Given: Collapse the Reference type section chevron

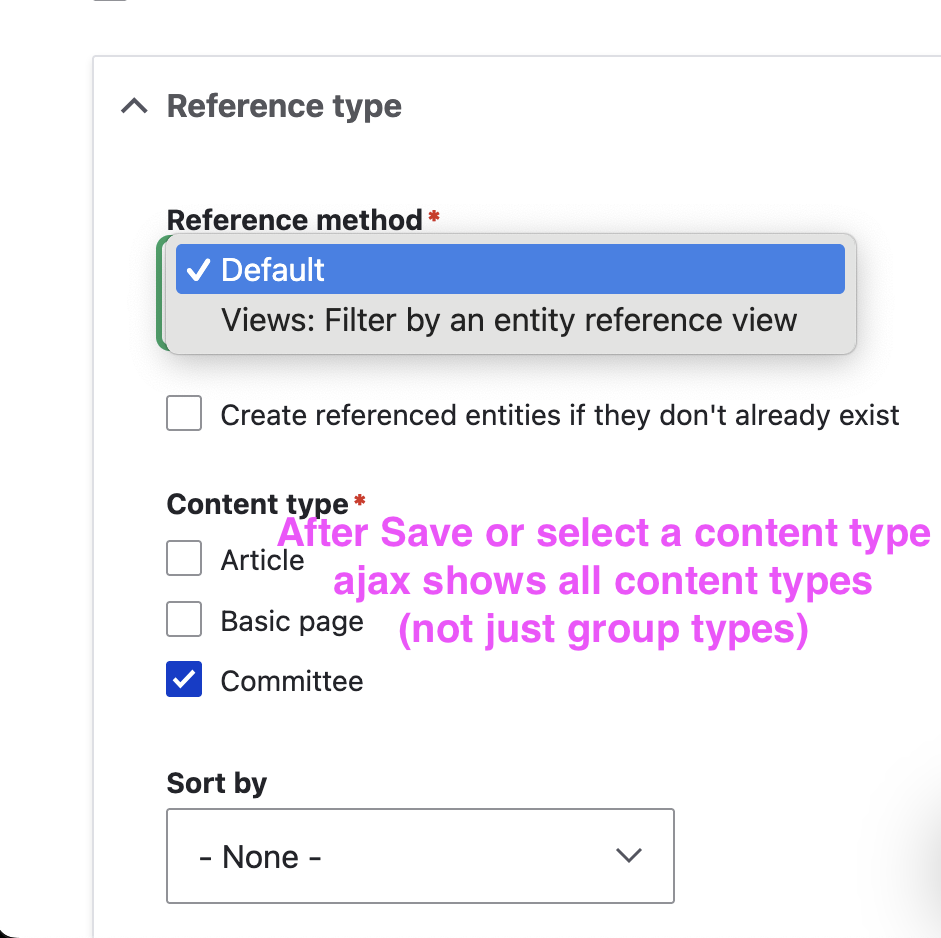Looking at the screenshot, I should point(134,106).
